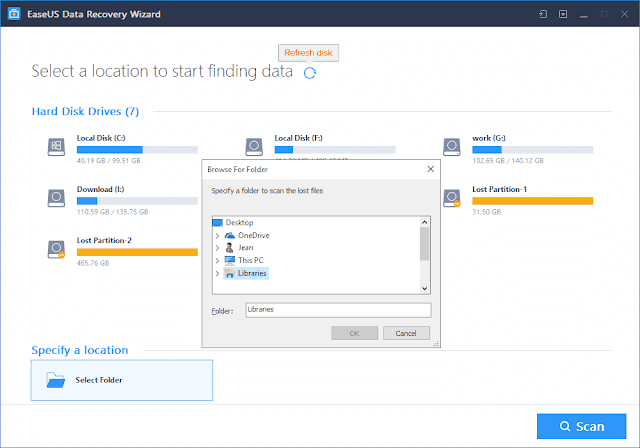Click the Local Disk (F:) usage bar
Screen dimensions: 640x448
pyautogui.click(x=335, y=150)
